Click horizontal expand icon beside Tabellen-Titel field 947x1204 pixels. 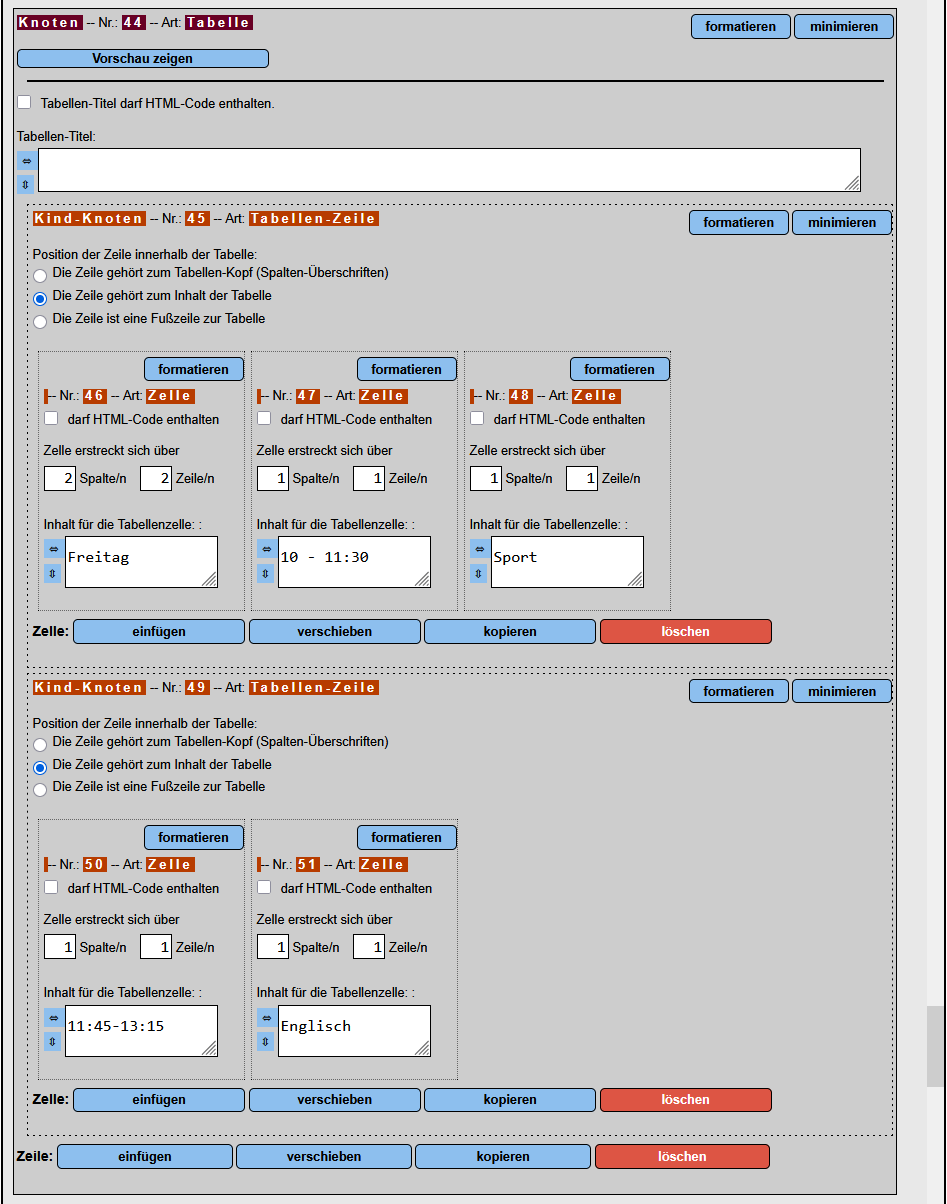pos(26,160)
